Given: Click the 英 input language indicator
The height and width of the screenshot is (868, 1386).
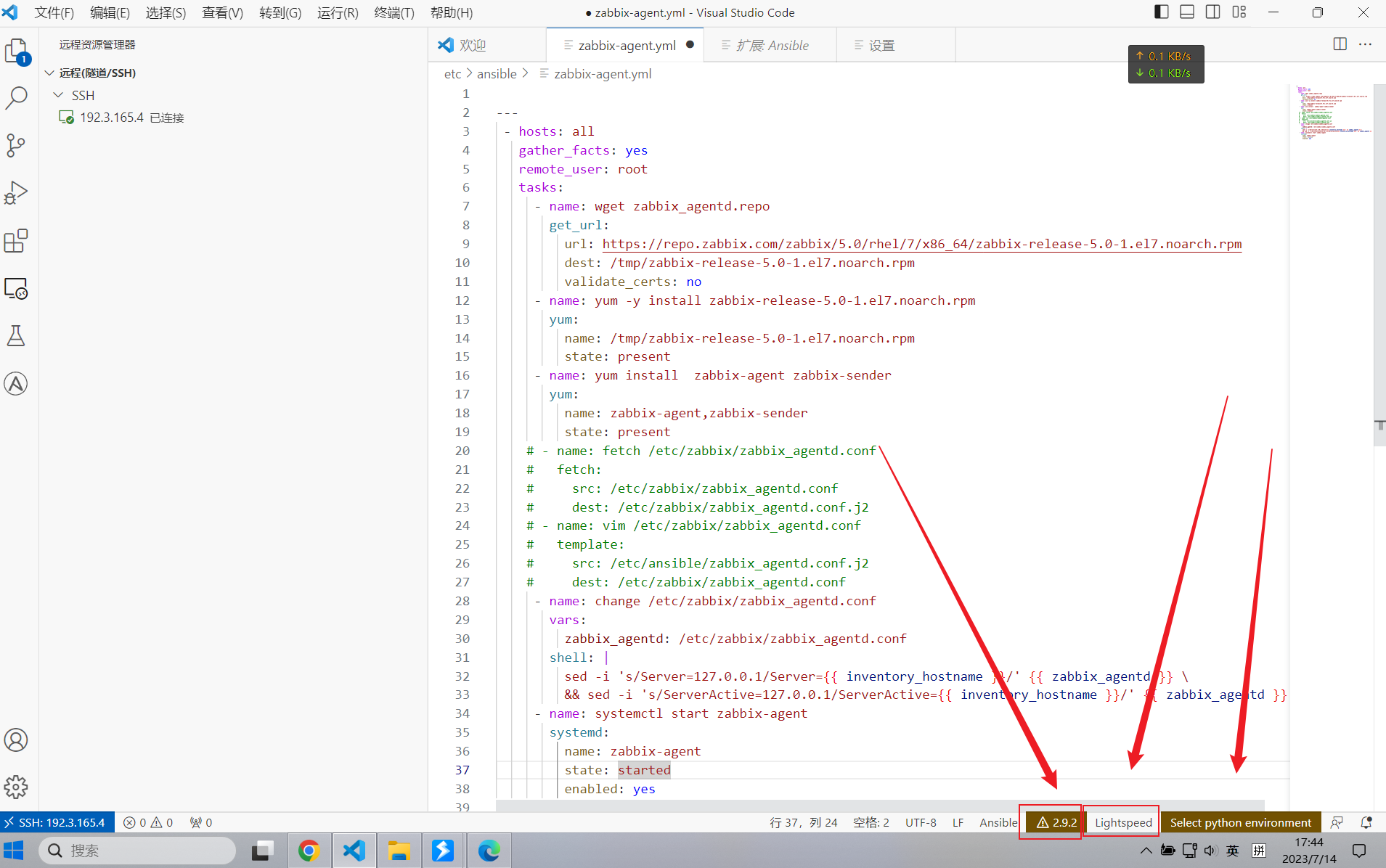Looking at the screenshot, I should coord(1232,850).
